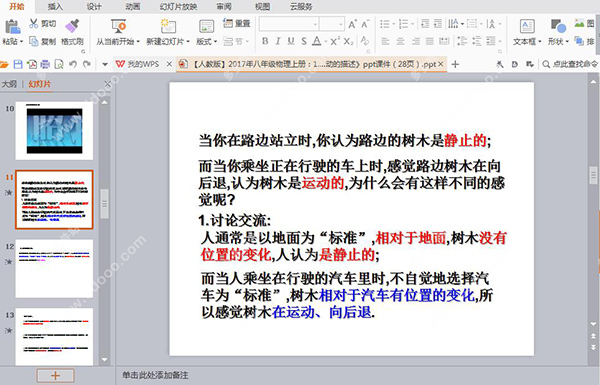The image size is (600, 385).
Task: Start slideshow from current slide icon
Action: 118,26
